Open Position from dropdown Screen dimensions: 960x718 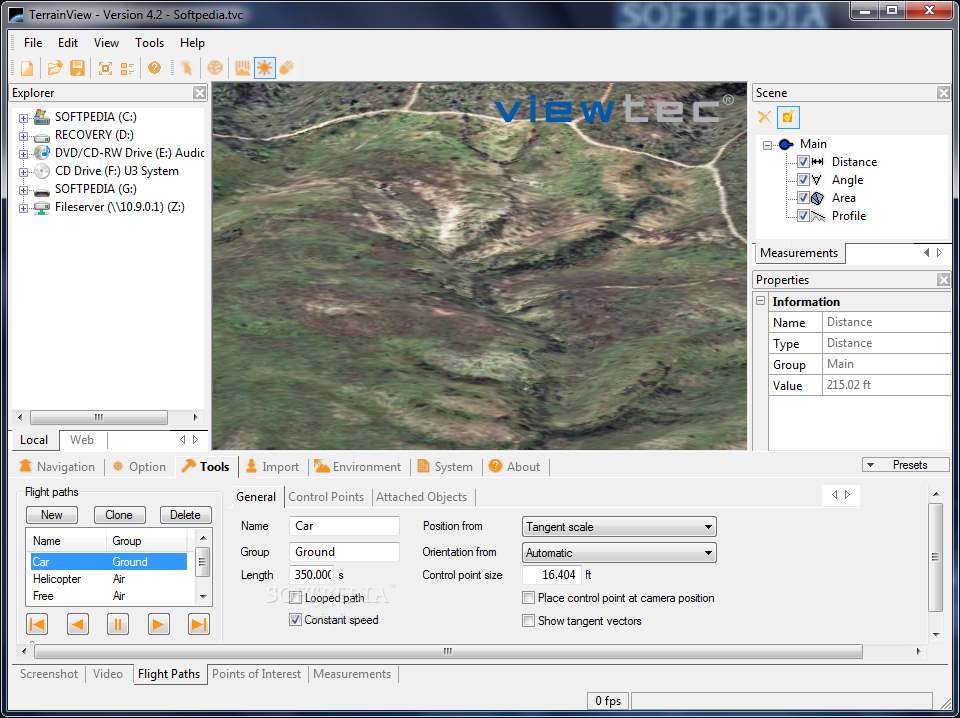coord(619,526)
